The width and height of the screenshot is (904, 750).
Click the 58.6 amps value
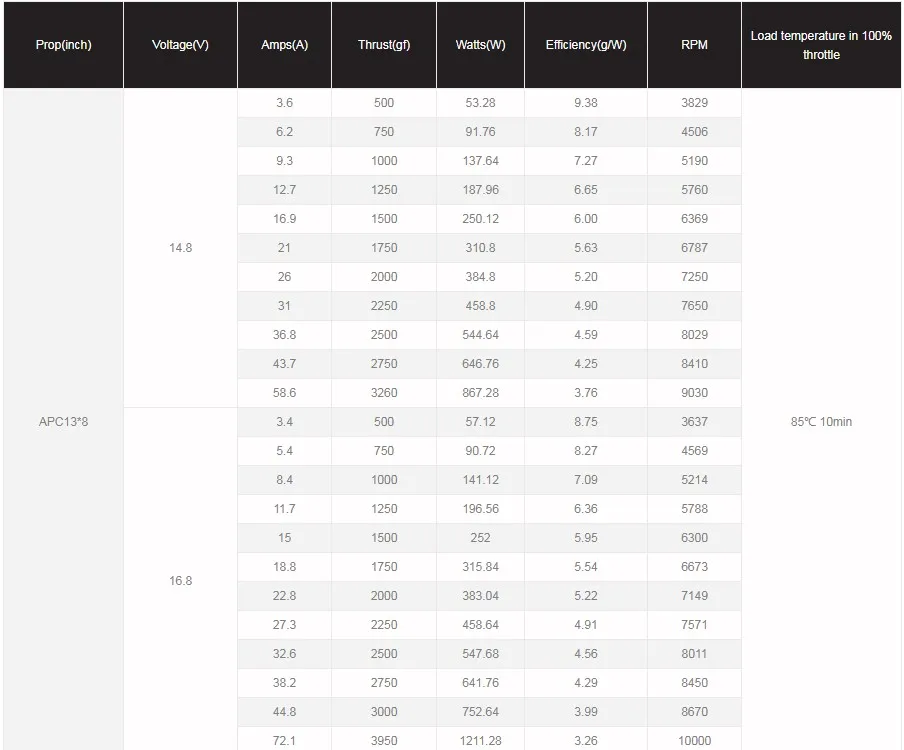pyautogui.click(x=285, y=393)
